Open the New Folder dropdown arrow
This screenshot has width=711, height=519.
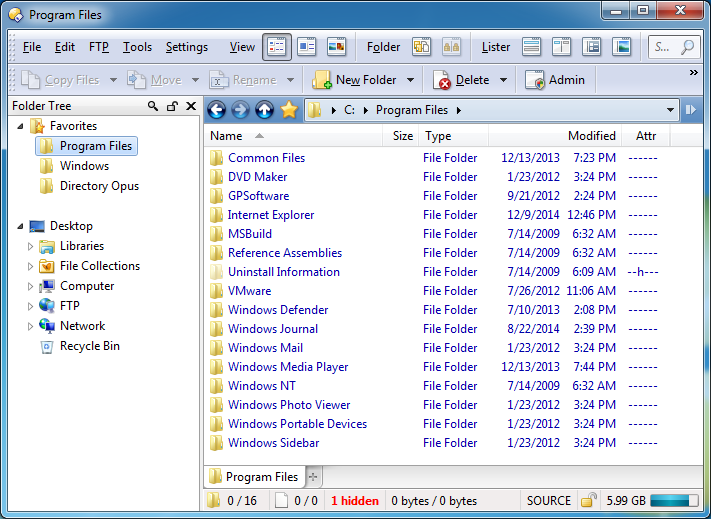pyautogui.click(x=410, y=80)
